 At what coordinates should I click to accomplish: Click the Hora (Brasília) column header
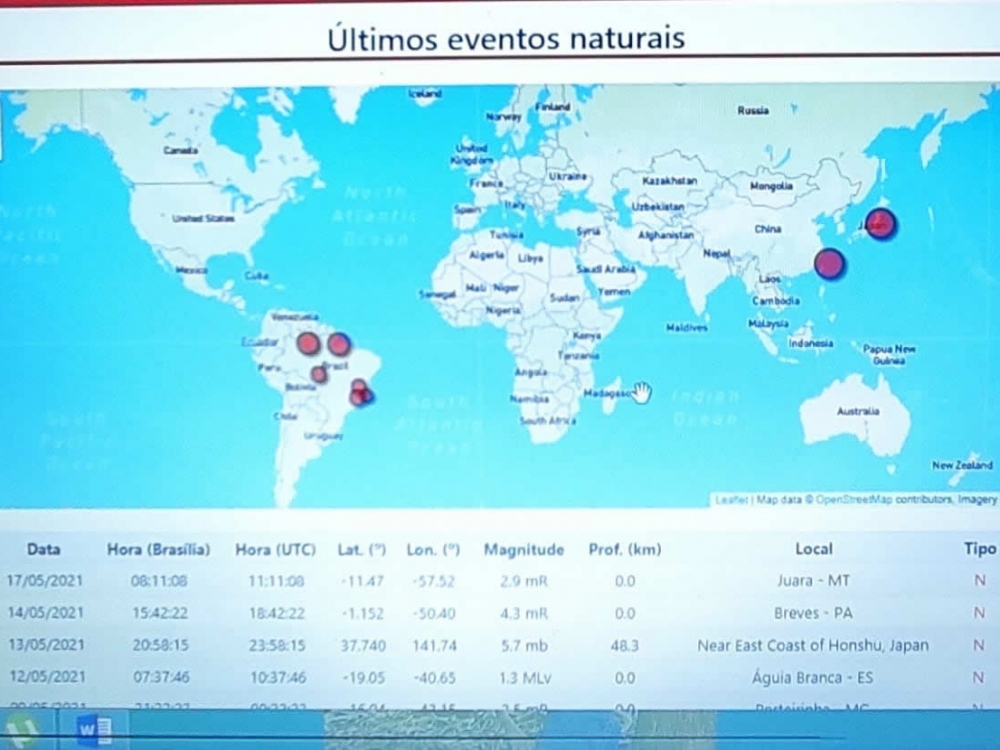(158, 549)
